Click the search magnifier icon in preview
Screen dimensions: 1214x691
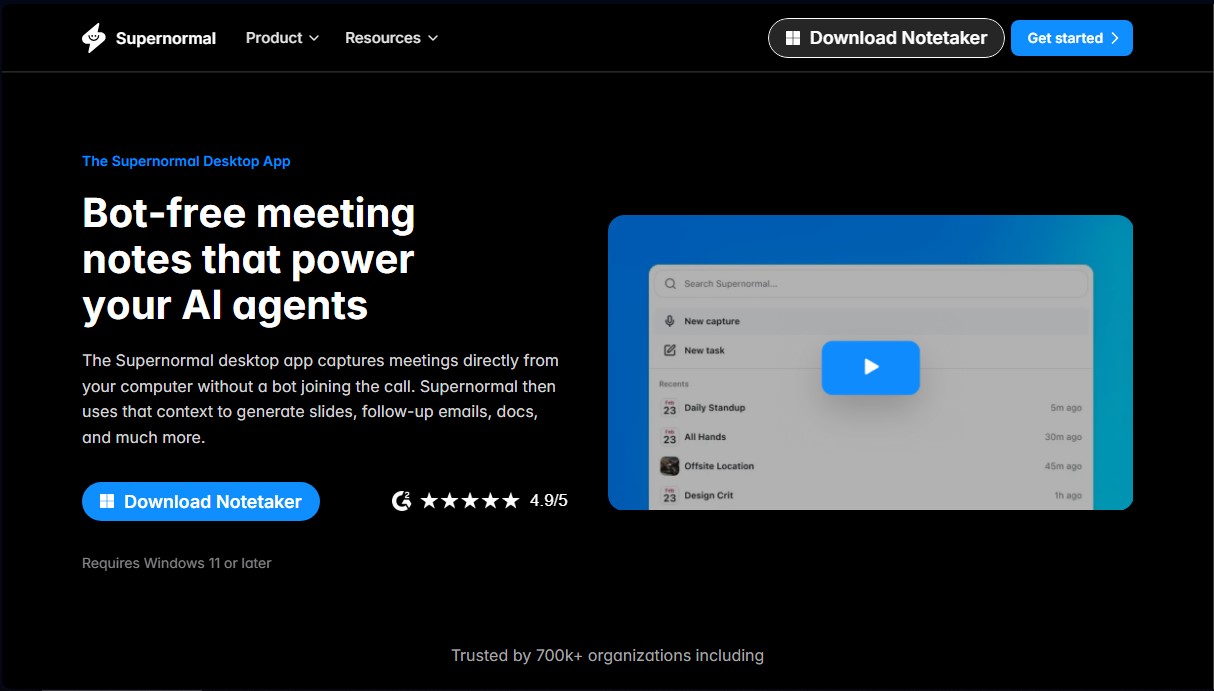coord(670,284)
